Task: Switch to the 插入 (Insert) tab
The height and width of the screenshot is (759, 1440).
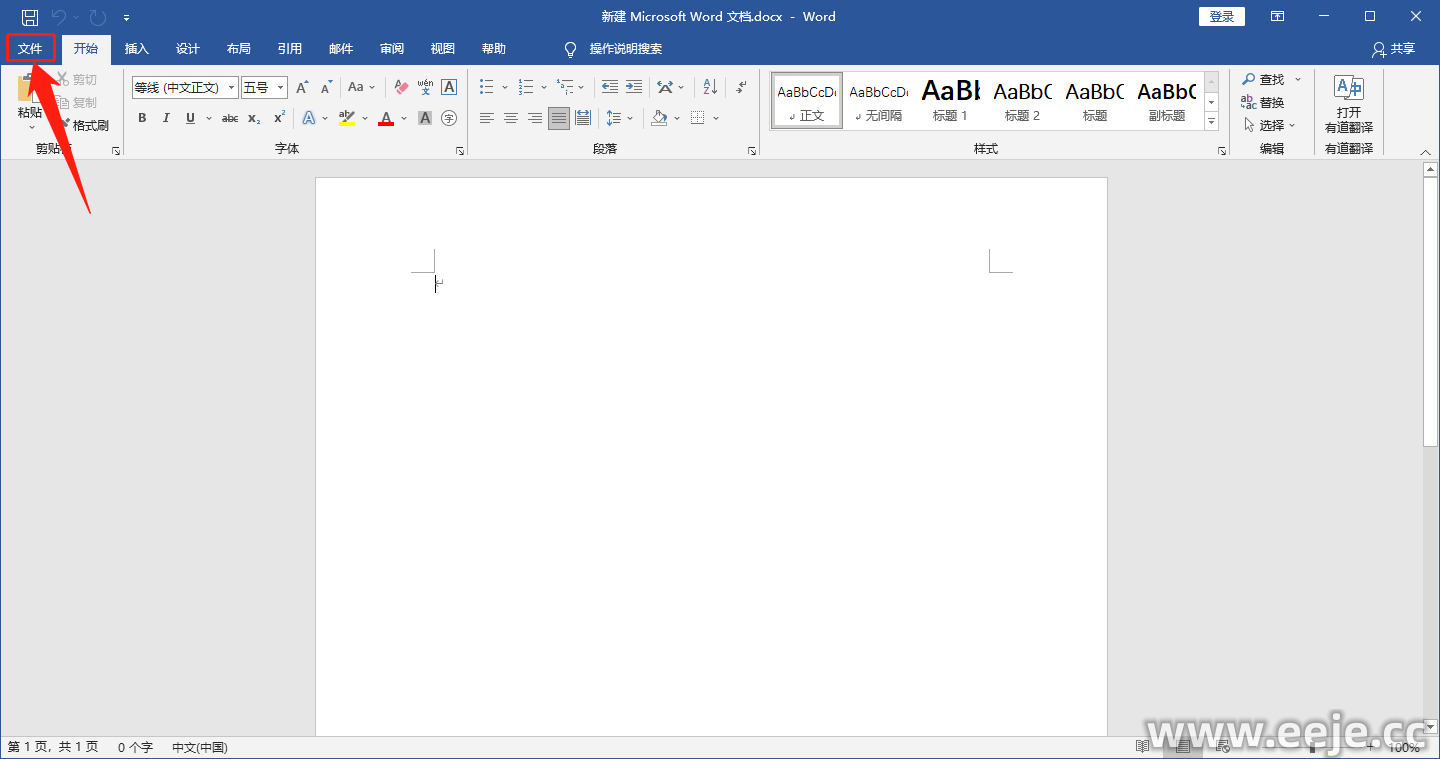Action: pyautogui.click(x=137, y=49)
